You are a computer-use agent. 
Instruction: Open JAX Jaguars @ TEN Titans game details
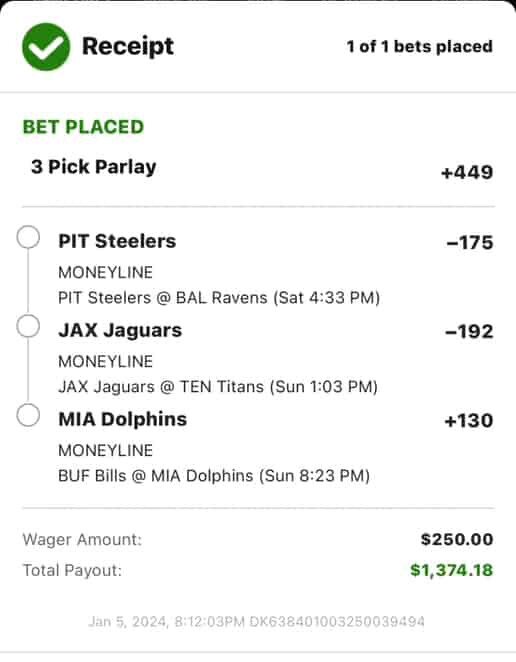pos(218,387)
